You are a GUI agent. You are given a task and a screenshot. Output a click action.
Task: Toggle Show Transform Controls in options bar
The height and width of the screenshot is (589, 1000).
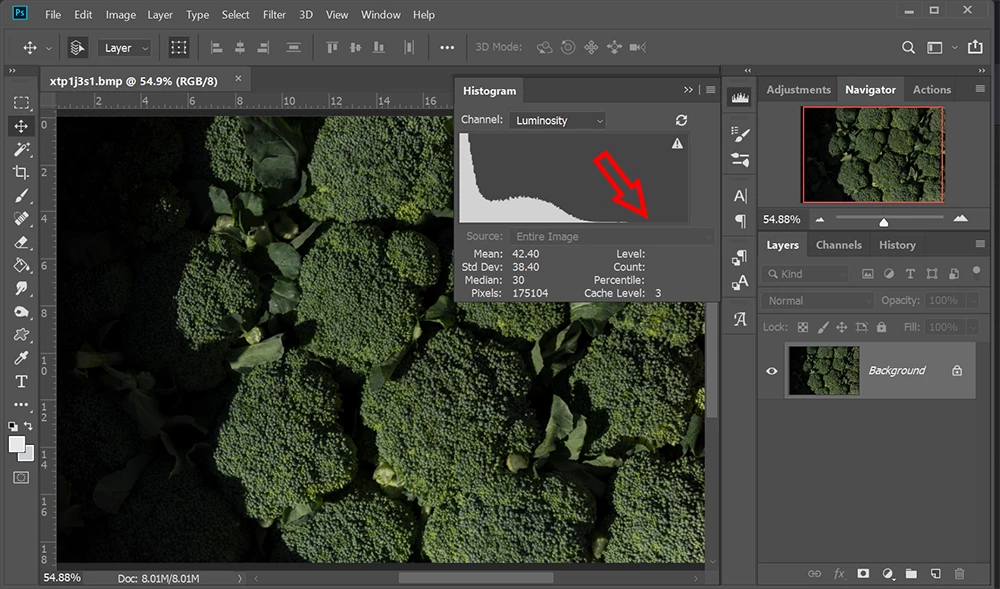pos(179,48)
